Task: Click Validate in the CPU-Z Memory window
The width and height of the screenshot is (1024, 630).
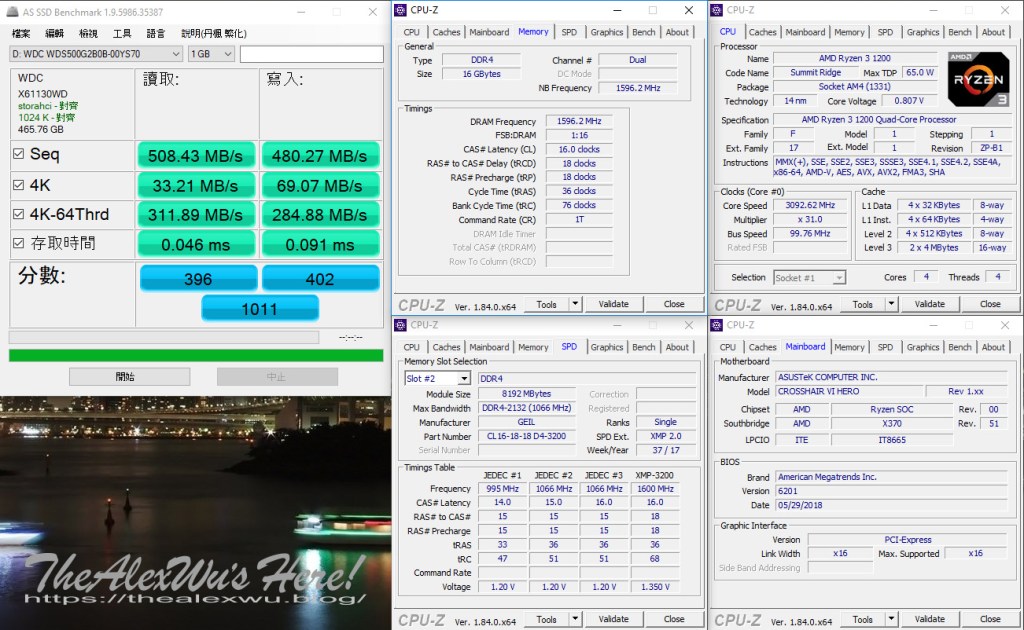Action: click(613, 304)
